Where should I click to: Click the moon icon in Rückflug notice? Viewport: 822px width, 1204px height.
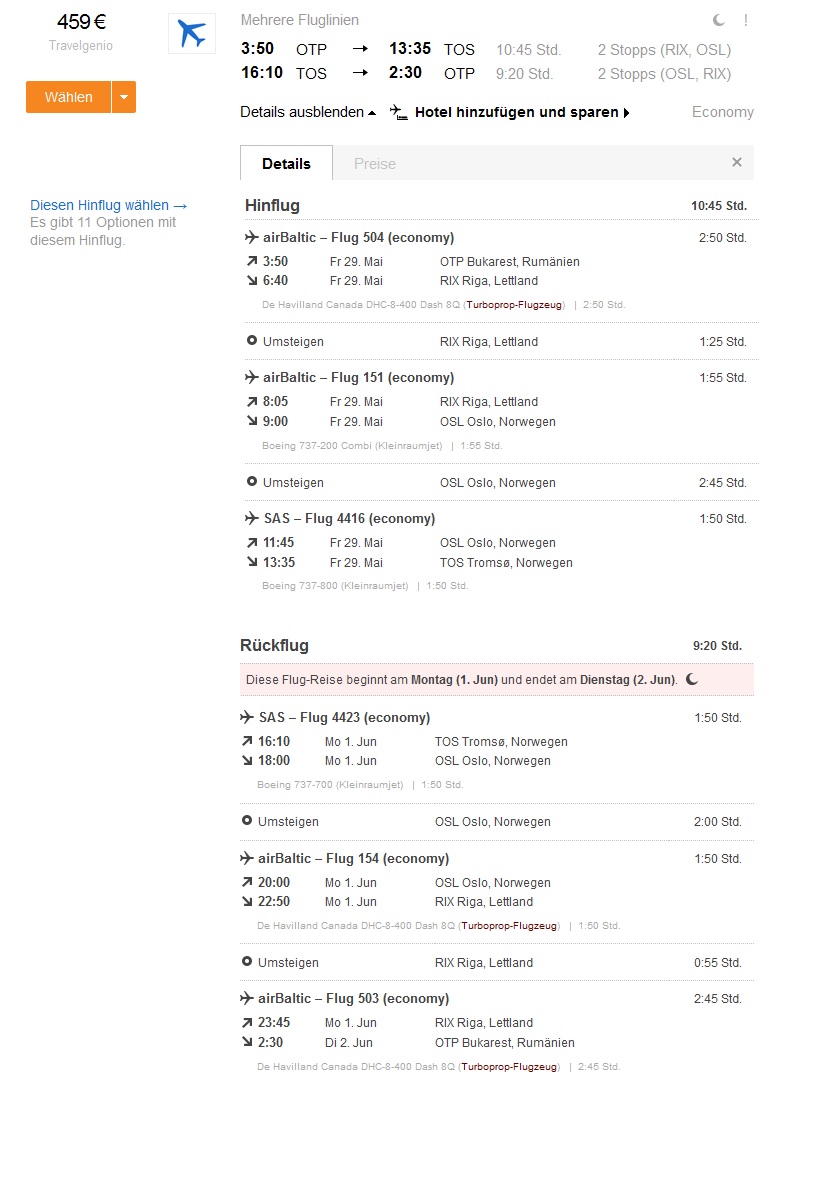pos(692,679)
